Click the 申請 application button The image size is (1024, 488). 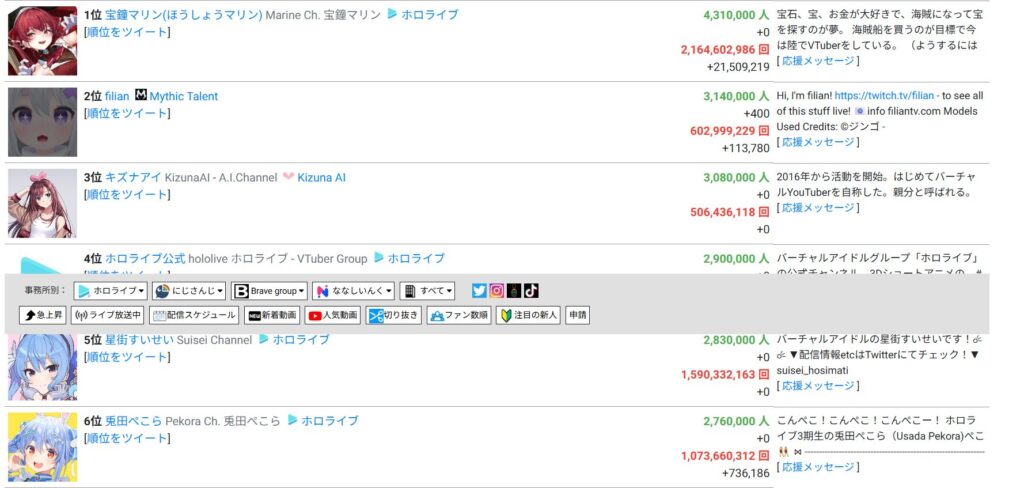click(x=577, y=315)
